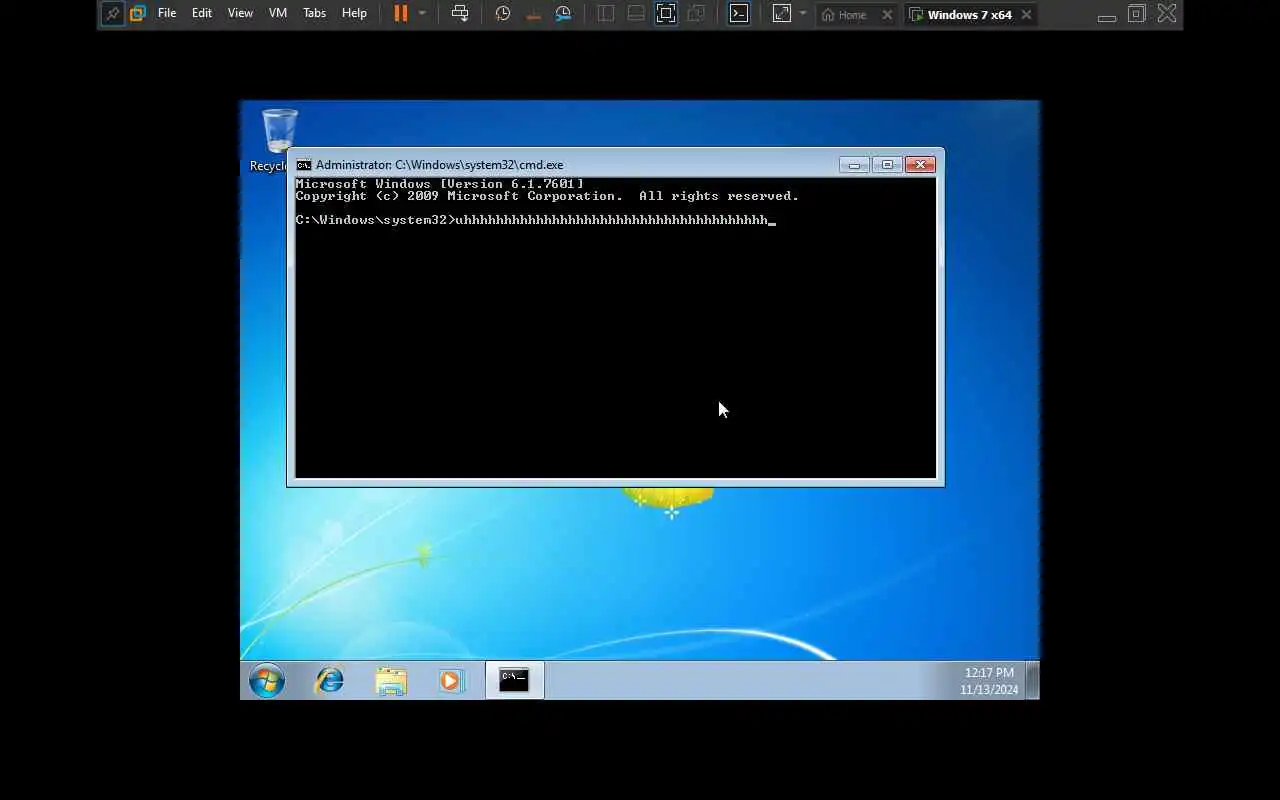Show or hide the library pane icon
The width and height of the screenshot is (1280, 800).
(605, 14)
